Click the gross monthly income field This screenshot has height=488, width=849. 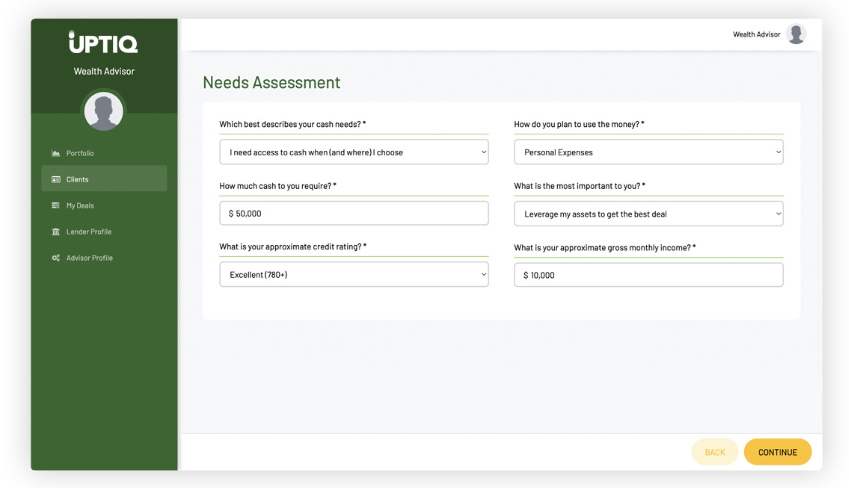tap(648, 275)
